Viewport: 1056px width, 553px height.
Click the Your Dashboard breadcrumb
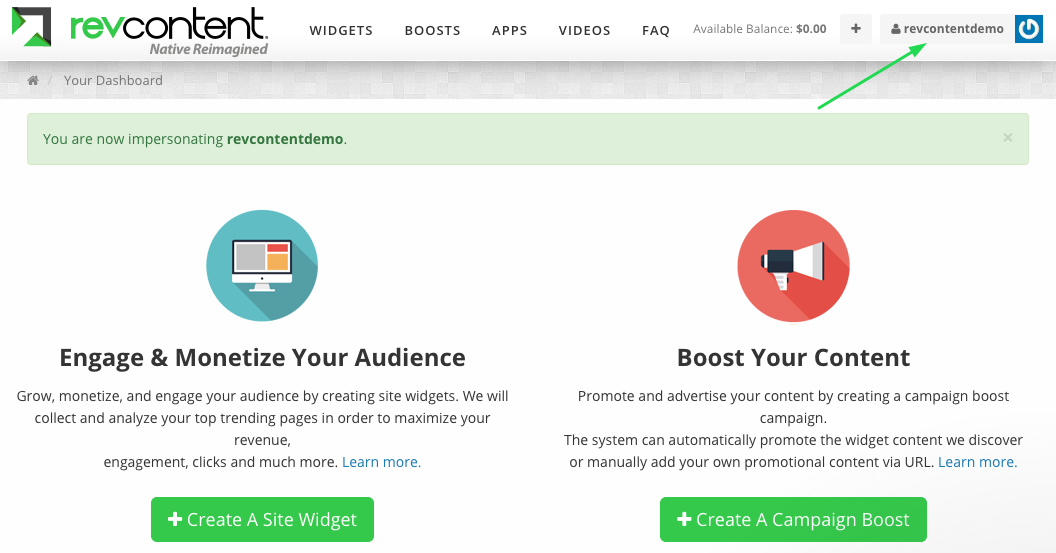click(x=113, y=80)
